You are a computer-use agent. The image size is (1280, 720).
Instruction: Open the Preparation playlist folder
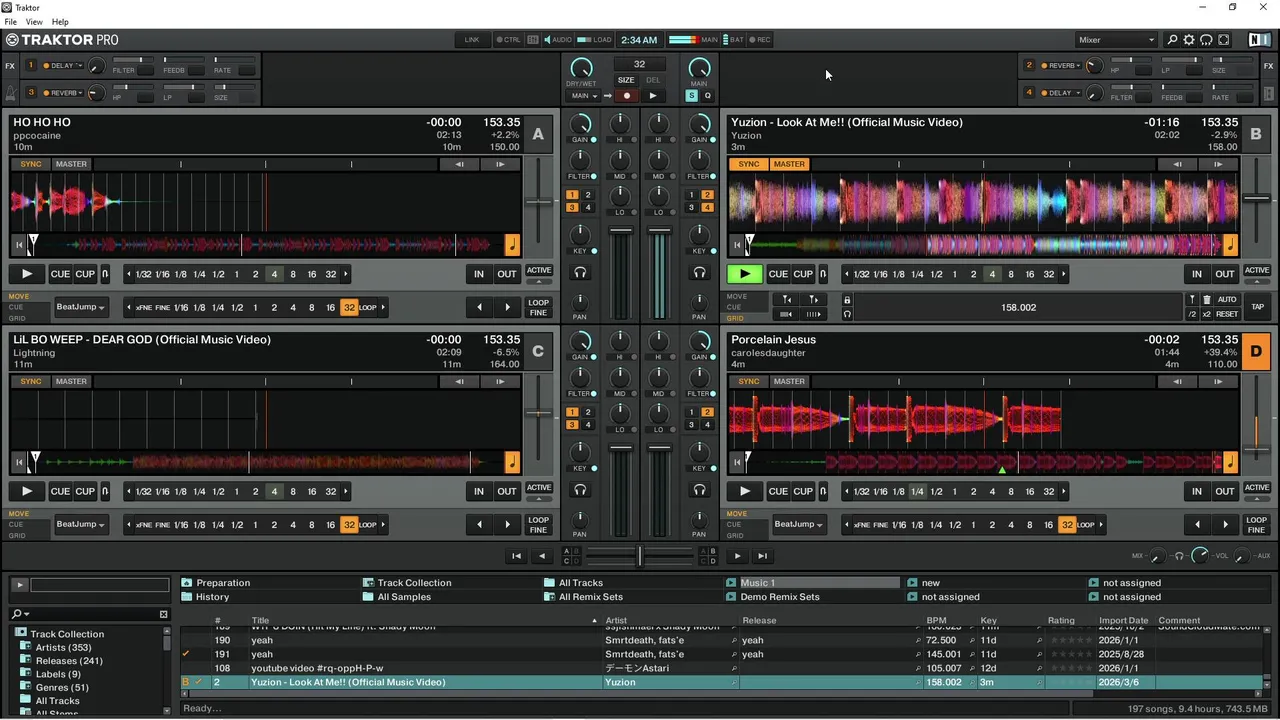tap(223, 583)
